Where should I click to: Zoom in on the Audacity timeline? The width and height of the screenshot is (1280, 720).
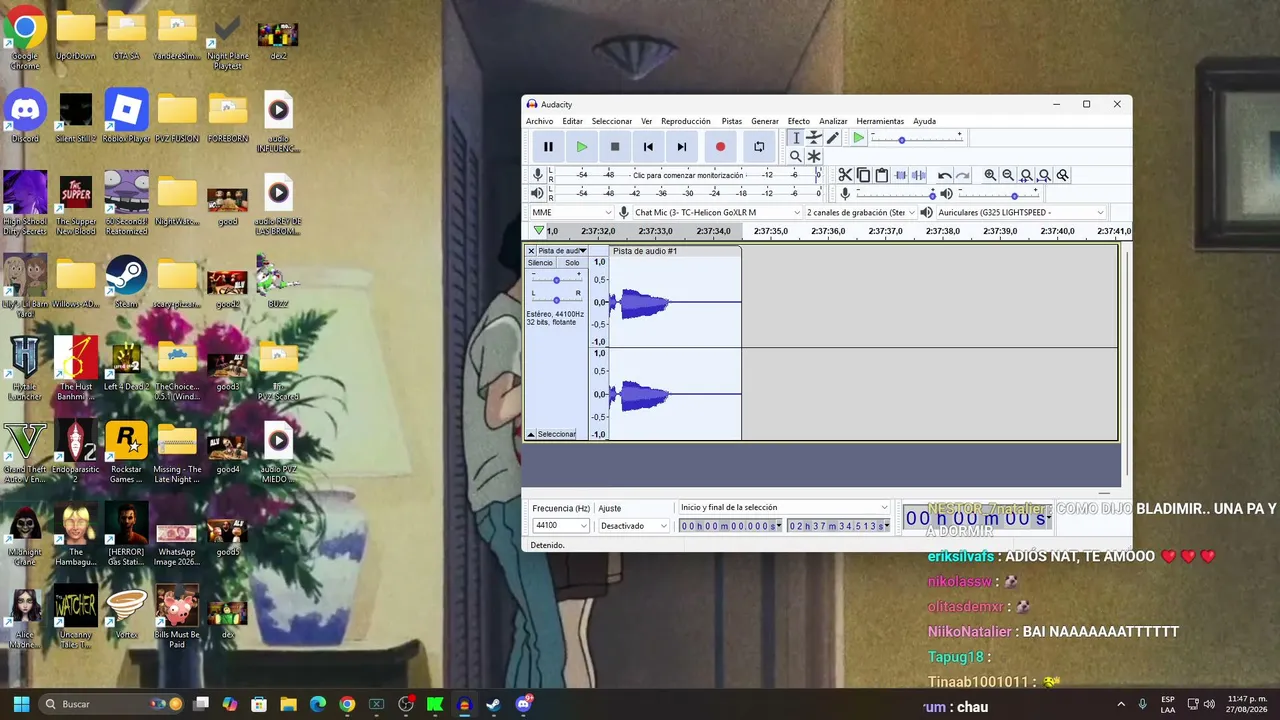[x=990, y=175]
